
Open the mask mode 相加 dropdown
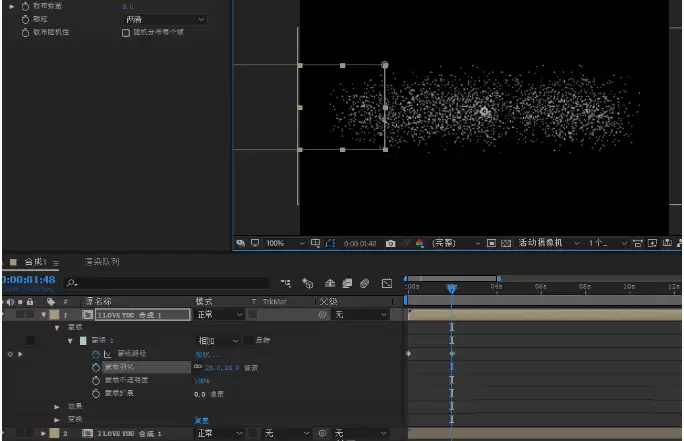tap(218, 341)
